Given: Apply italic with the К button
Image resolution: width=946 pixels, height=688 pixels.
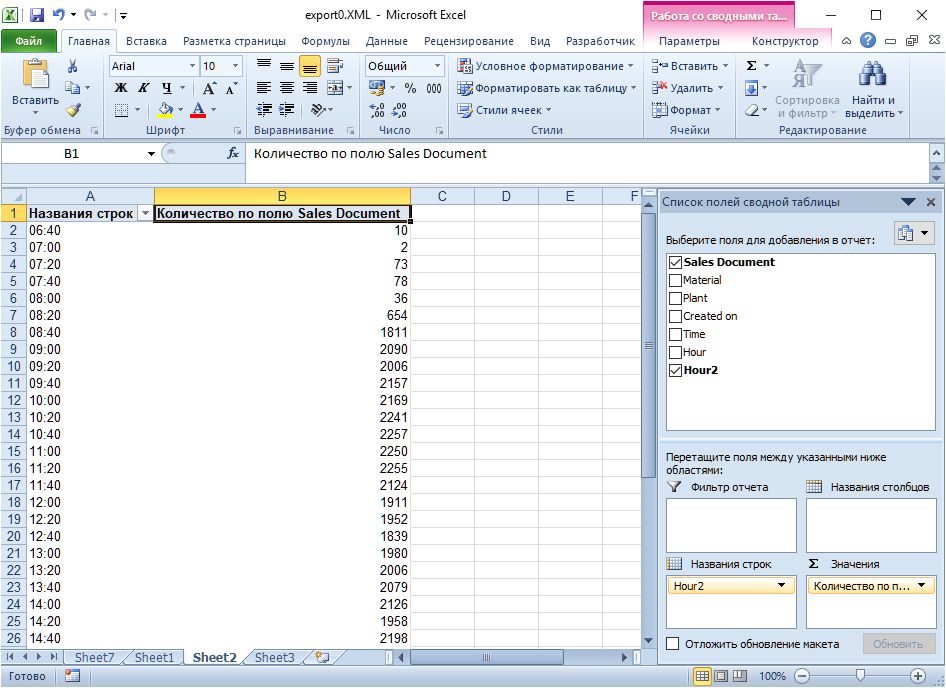Looking at the screenshot, I should click(144, 88).
